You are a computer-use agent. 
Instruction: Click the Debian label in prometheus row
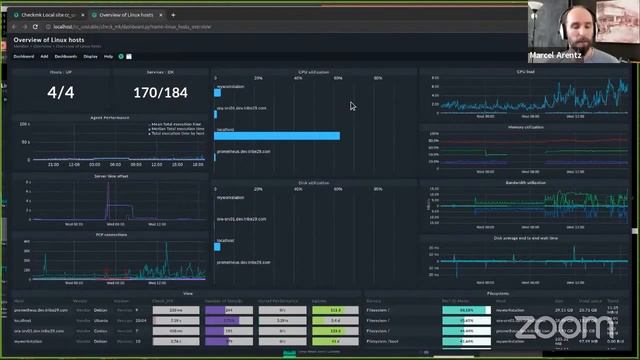101,310
